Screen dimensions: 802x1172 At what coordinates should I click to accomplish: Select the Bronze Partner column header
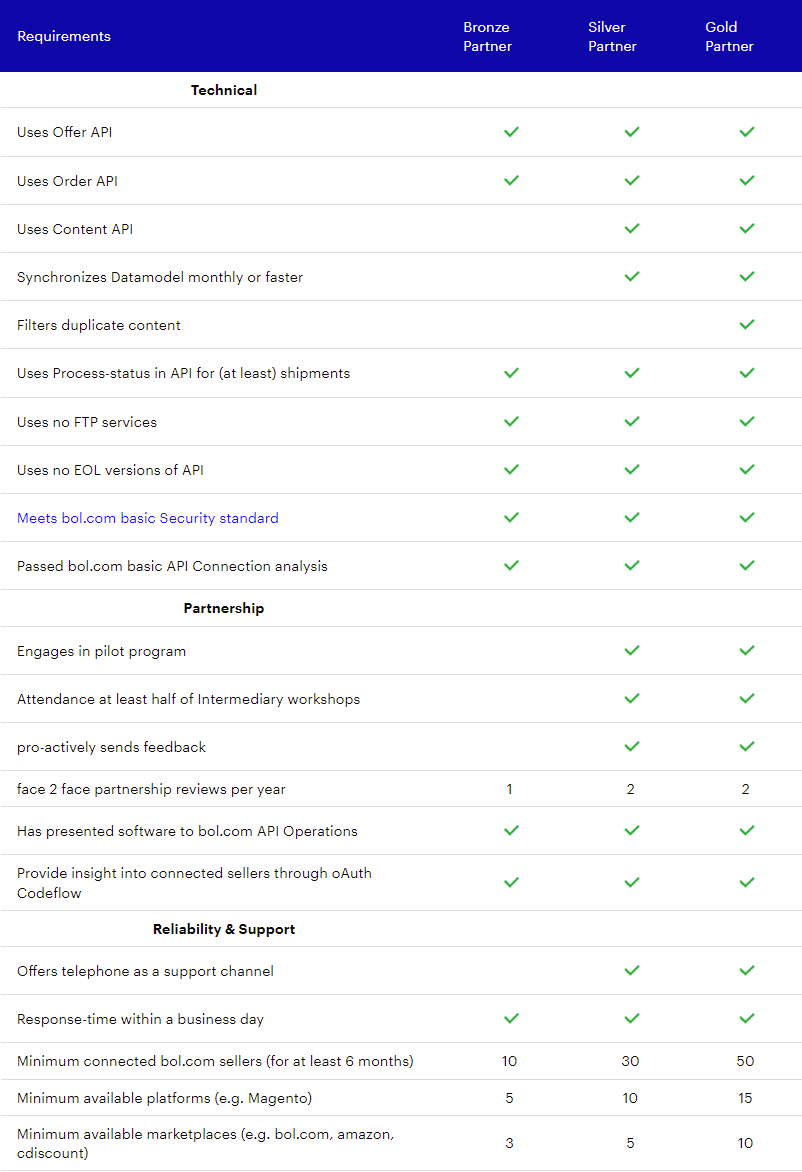[x=487, y=36]
